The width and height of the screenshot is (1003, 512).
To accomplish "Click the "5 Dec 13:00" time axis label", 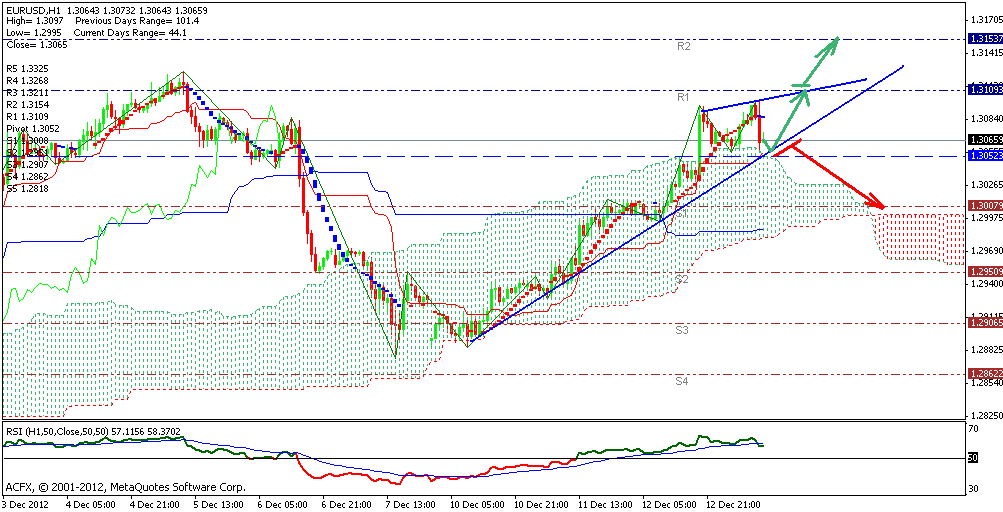I will (x=218, y=504).
